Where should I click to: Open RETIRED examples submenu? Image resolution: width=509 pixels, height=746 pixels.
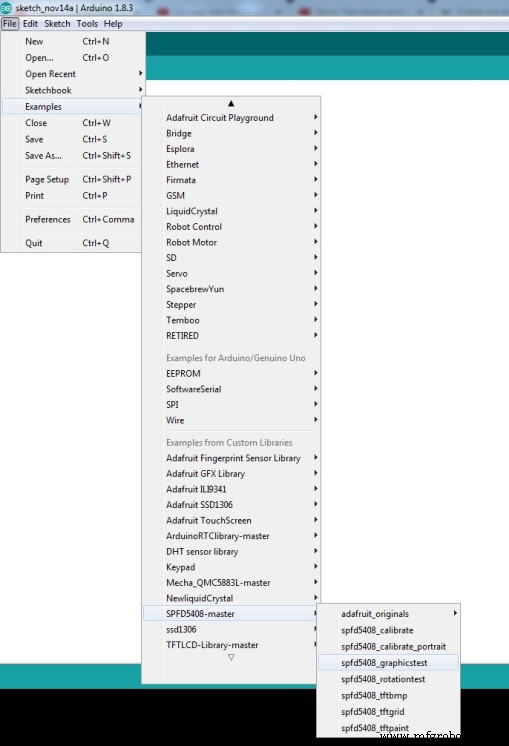231,336
